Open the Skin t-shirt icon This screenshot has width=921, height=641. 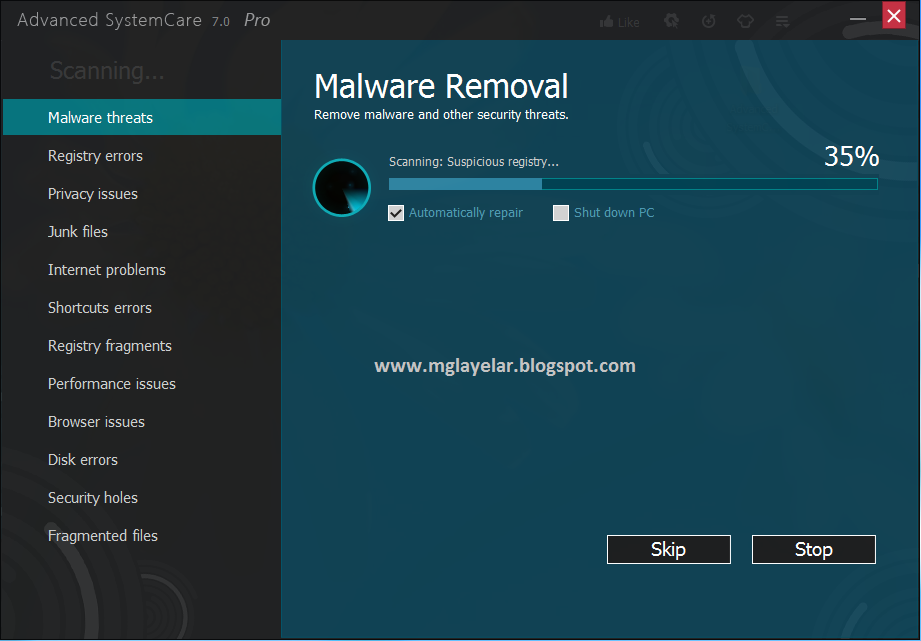[x=745, y=22]
